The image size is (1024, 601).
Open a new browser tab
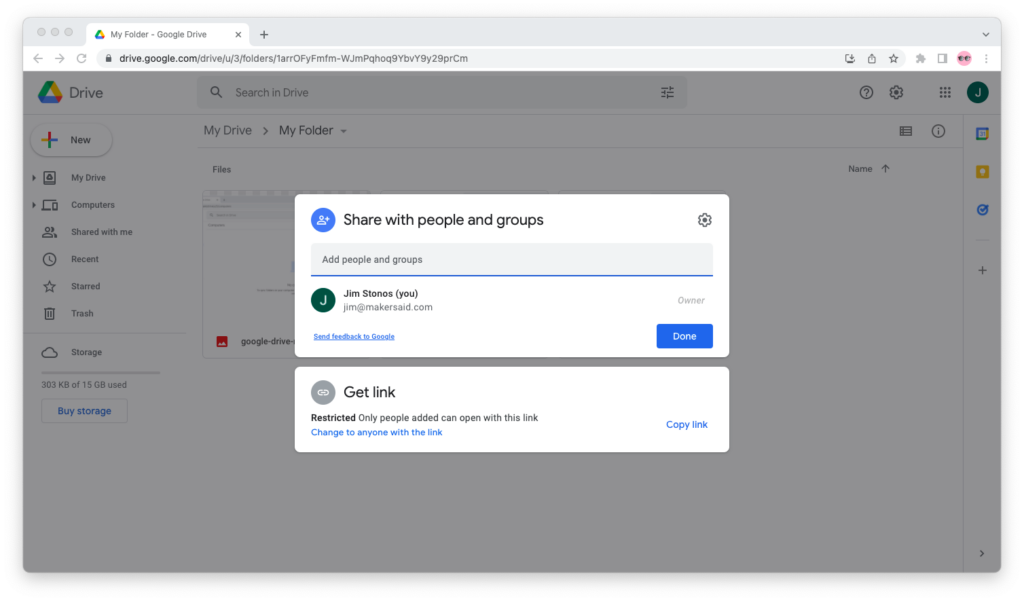tap(264, 35)
